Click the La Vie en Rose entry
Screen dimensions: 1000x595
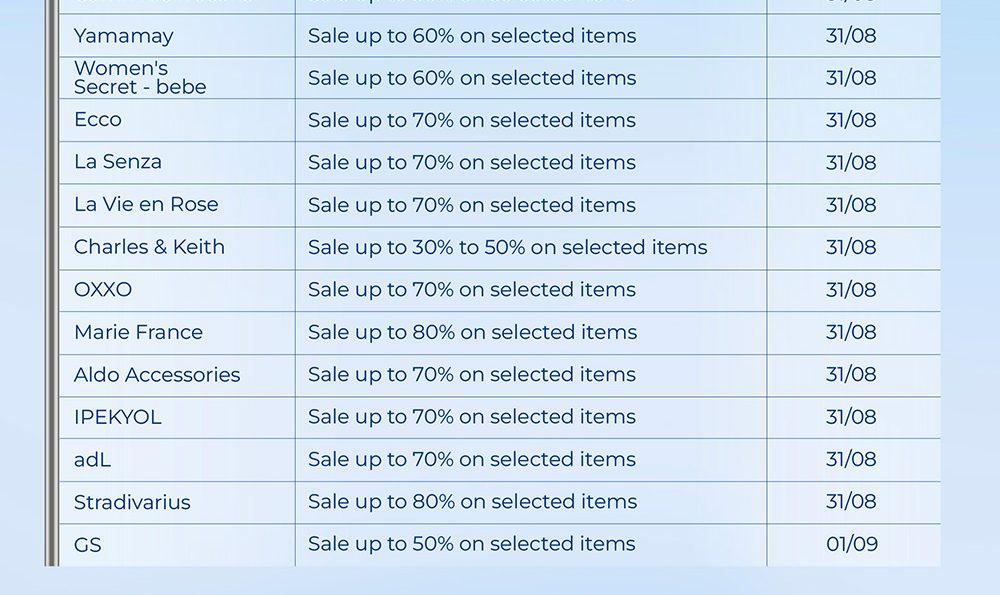coord(146,205)
